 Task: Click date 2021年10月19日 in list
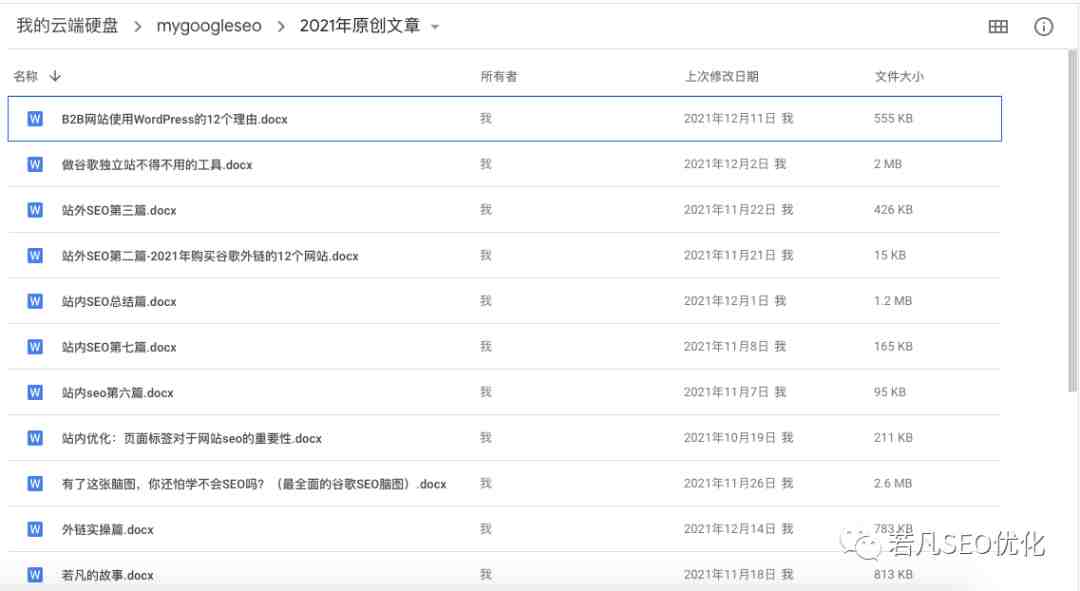click(729, 438)
